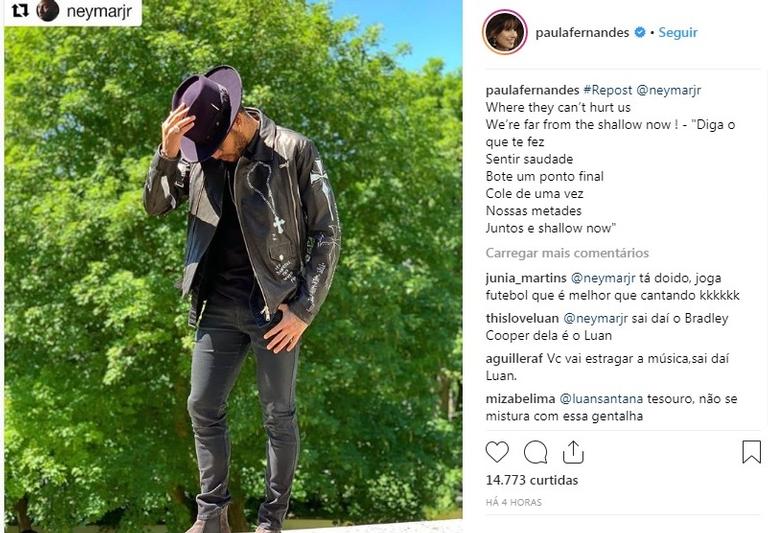Visit junia_martins commenter profile
The image size is (768, 533).
[x=526, y=278]
